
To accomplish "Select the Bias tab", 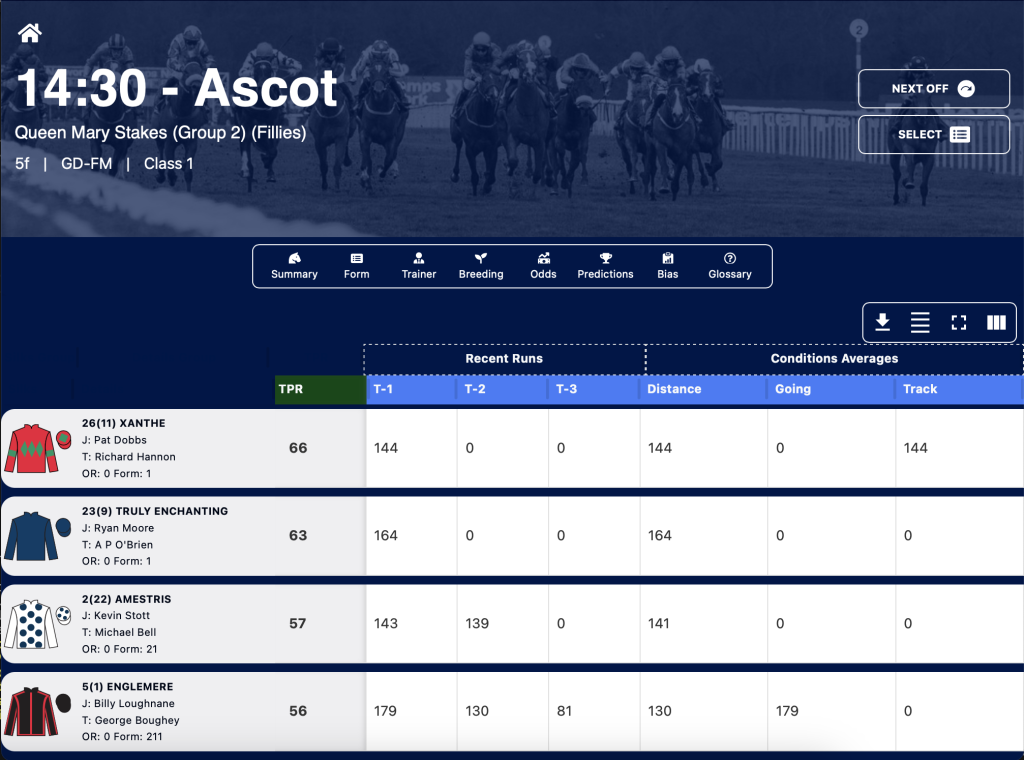I will point(667,266).
